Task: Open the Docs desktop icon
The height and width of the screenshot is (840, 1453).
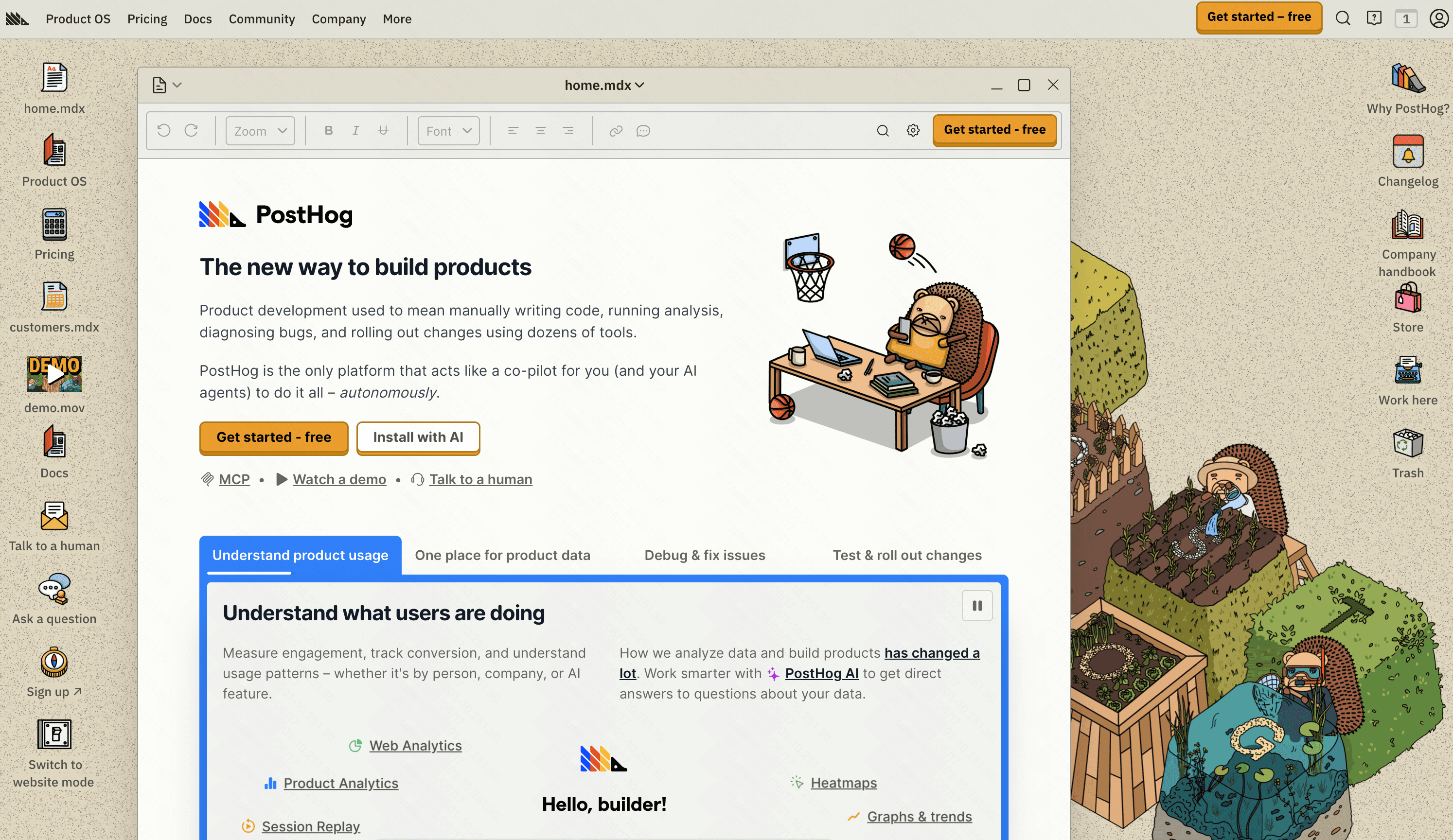Action: (x=54, y=441)
